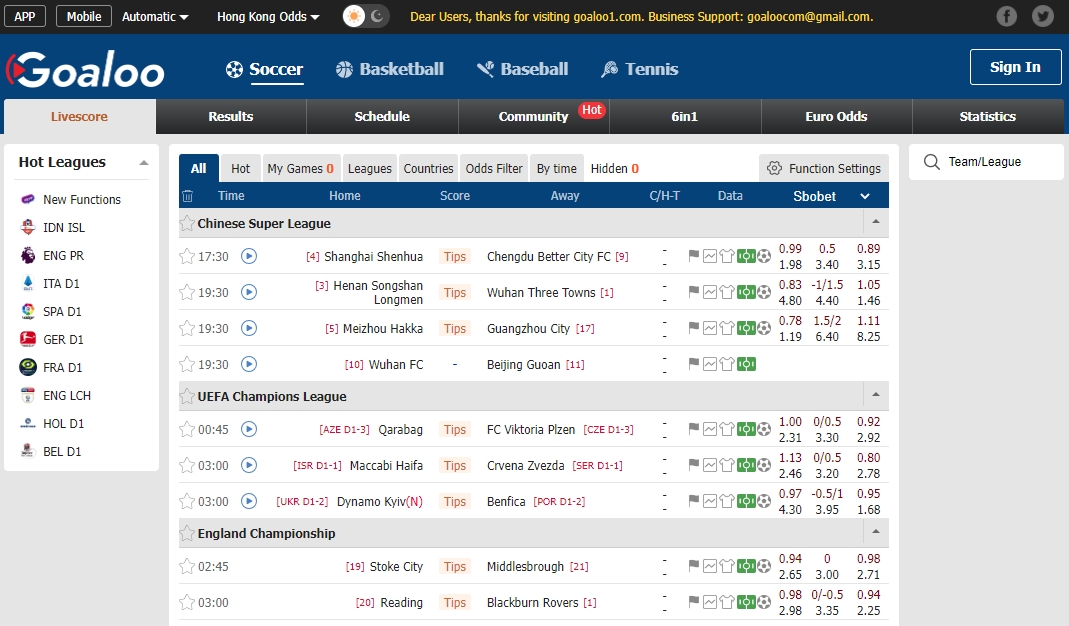Open the Basketball section
The width and height of the screenshot is (1069, 626).
pyautogui.click(x=390, y=69)
